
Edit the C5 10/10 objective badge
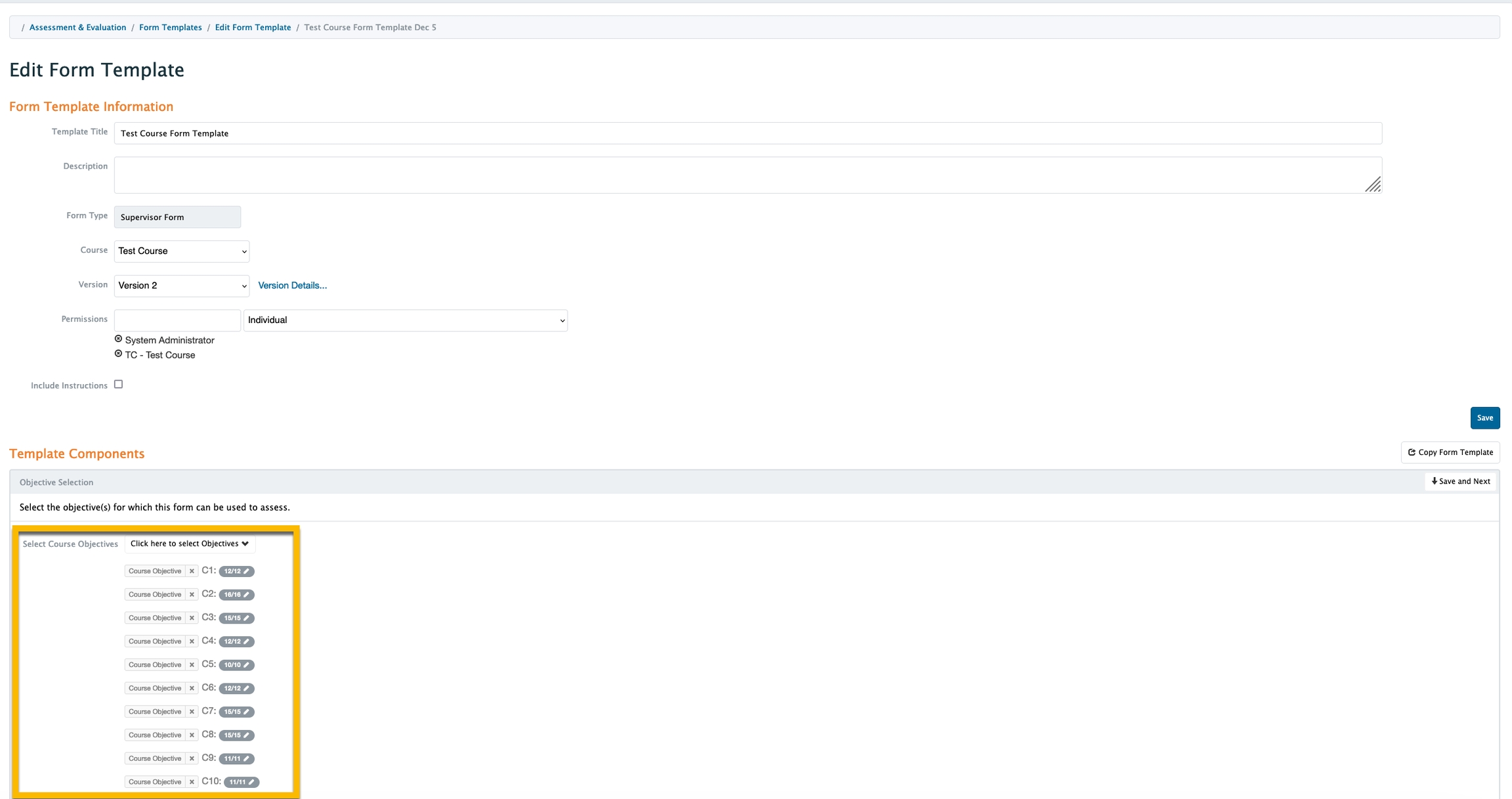(236, 665)
